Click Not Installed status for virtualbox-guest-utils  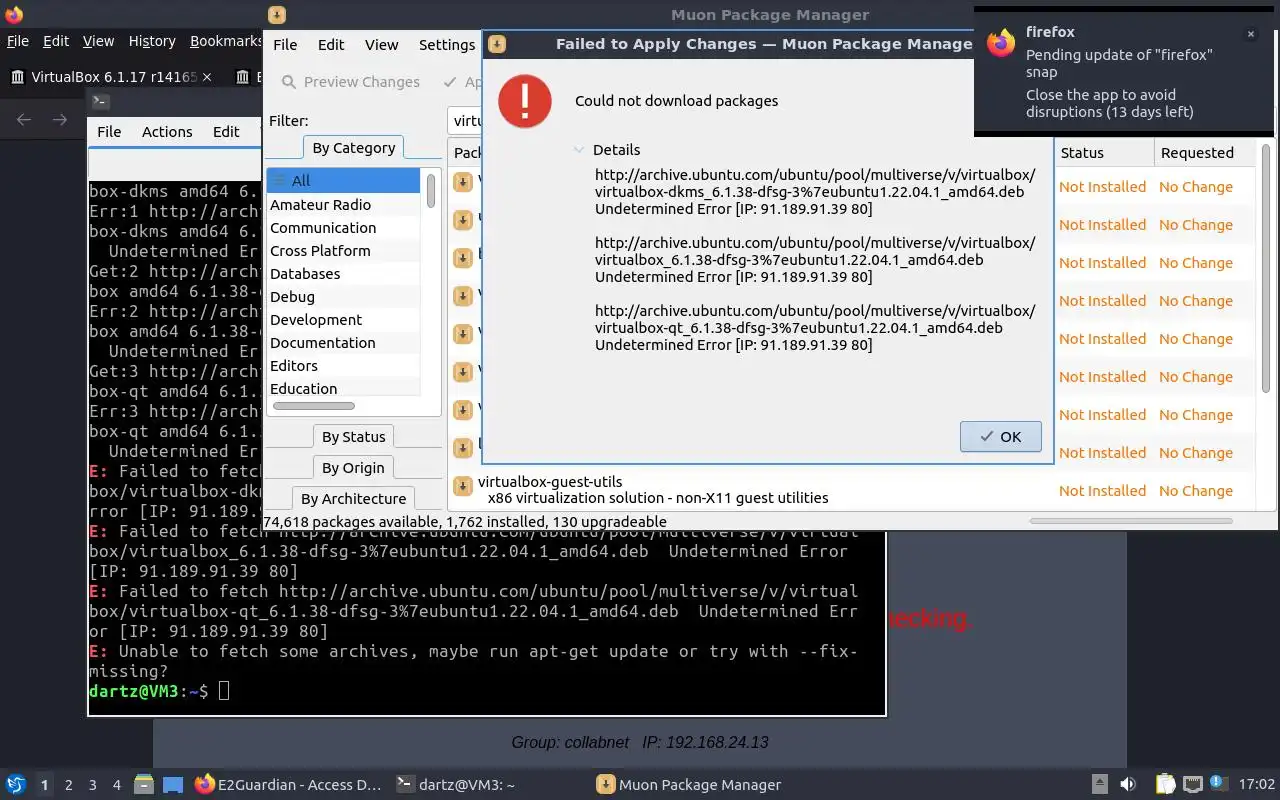(x=1102, y=491)
